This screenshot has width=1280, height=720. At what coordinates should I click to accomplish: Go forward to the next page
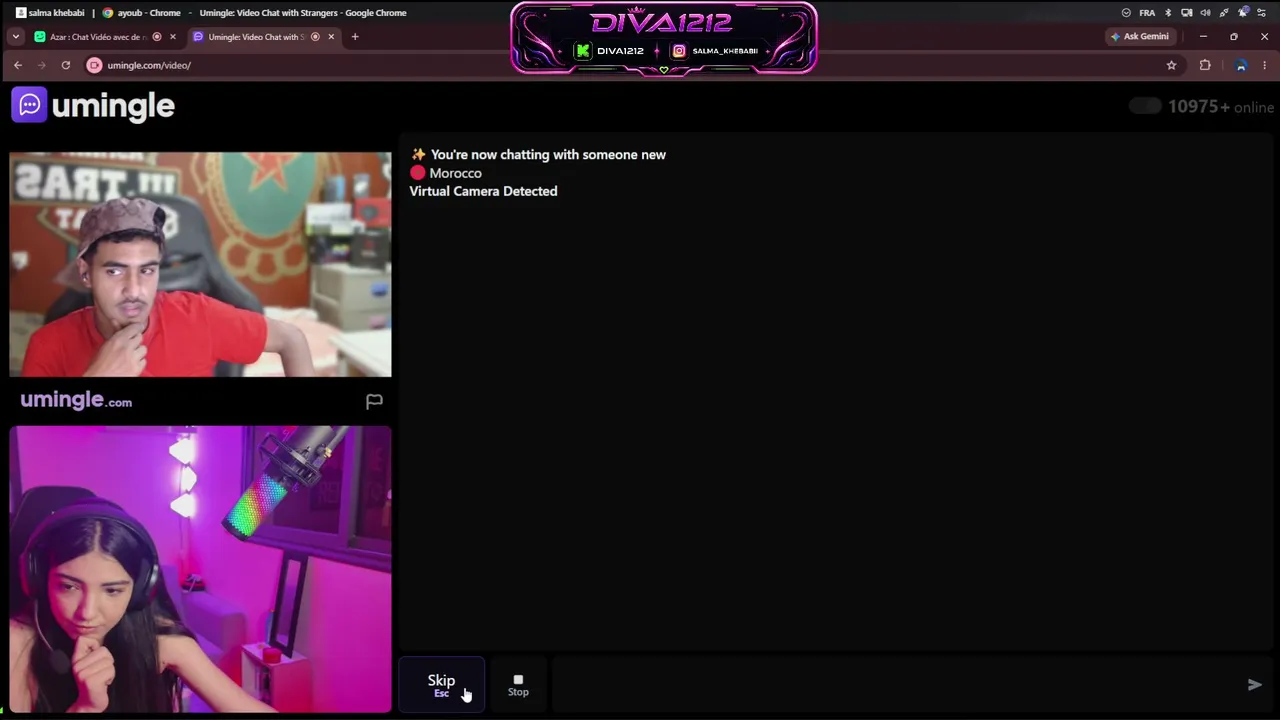(x=41, y=65)
